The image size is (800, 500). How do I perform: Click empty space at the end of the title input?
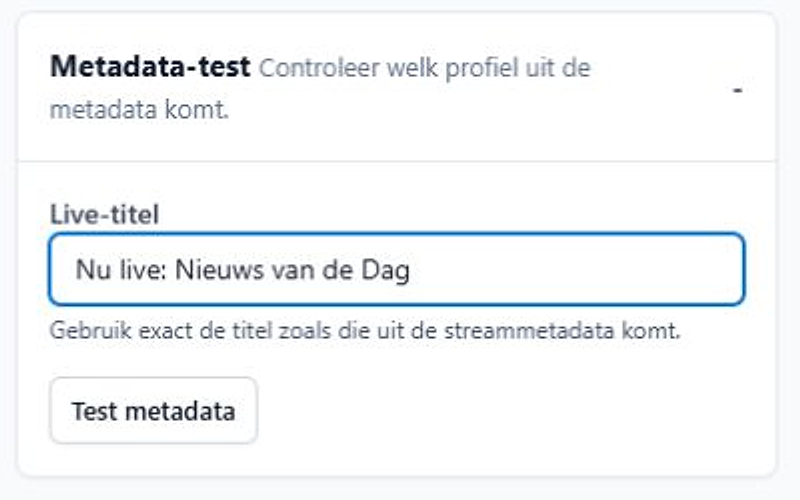click(577, 269)
